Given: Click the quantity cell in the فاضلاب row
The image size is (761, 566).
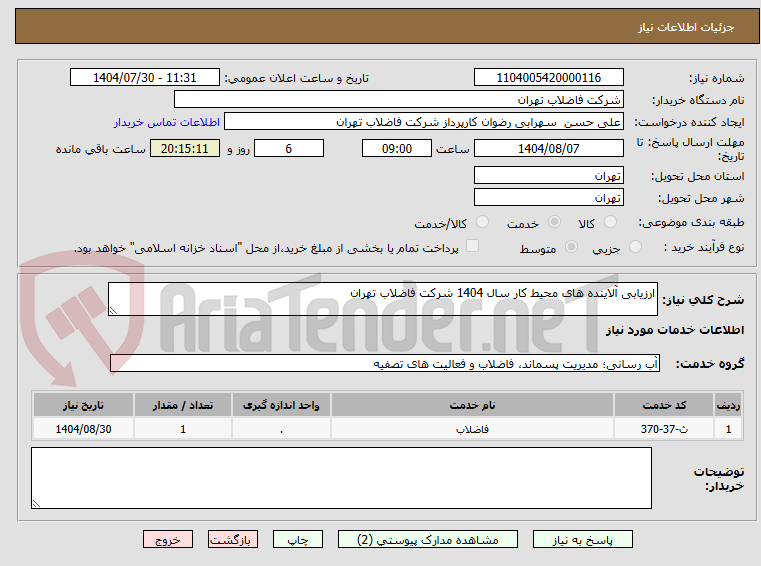Looking at the screenshot, I should pos(182,429).
